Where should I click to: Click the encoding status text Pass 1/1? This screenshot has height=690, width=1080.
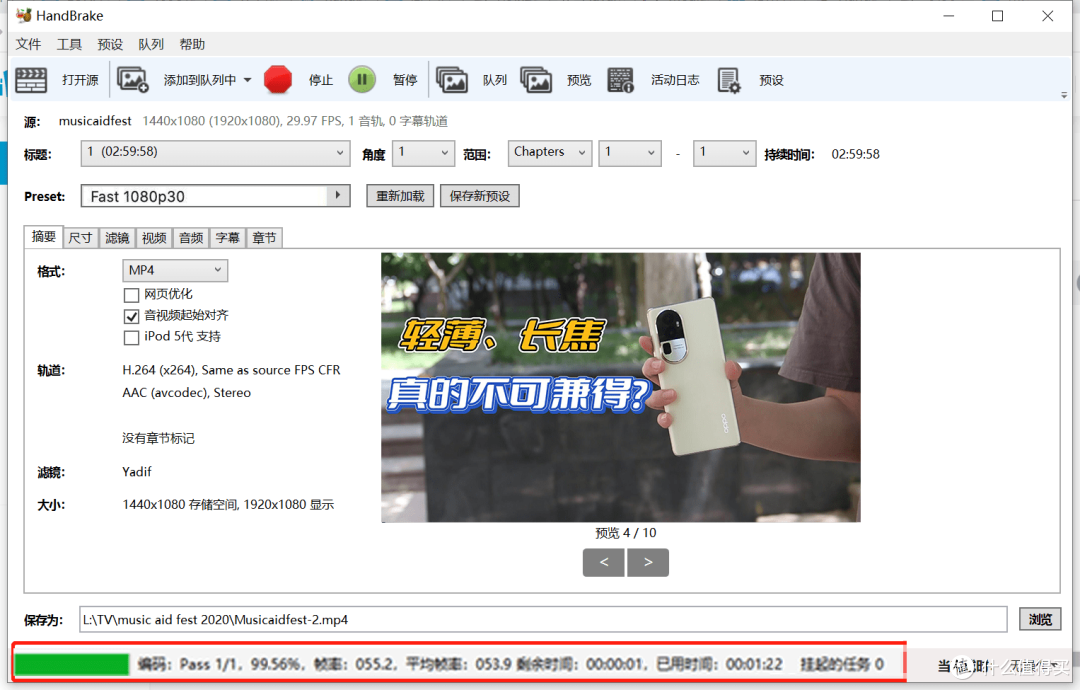[209, 664]
